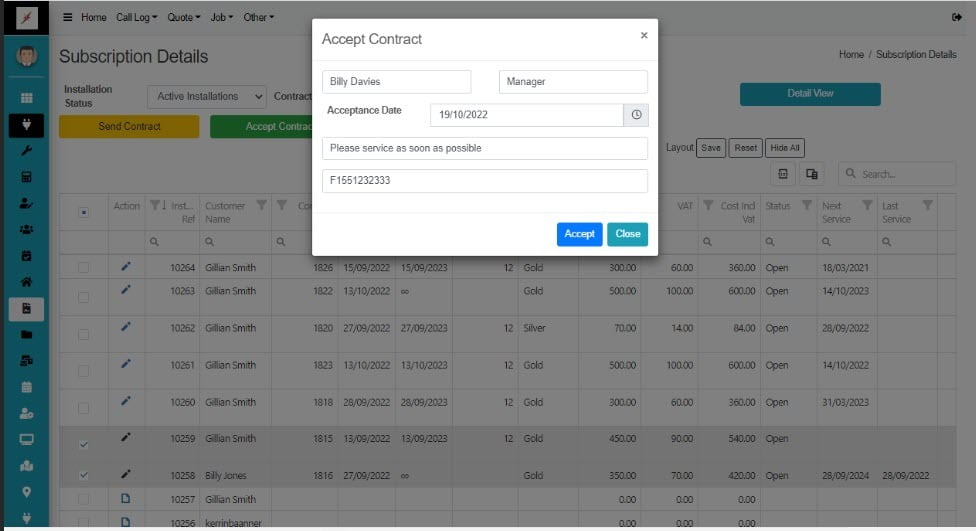Click the Billy Davies name input field
The height and width of the screenshot is (531, 976).
tap(396, 82)
